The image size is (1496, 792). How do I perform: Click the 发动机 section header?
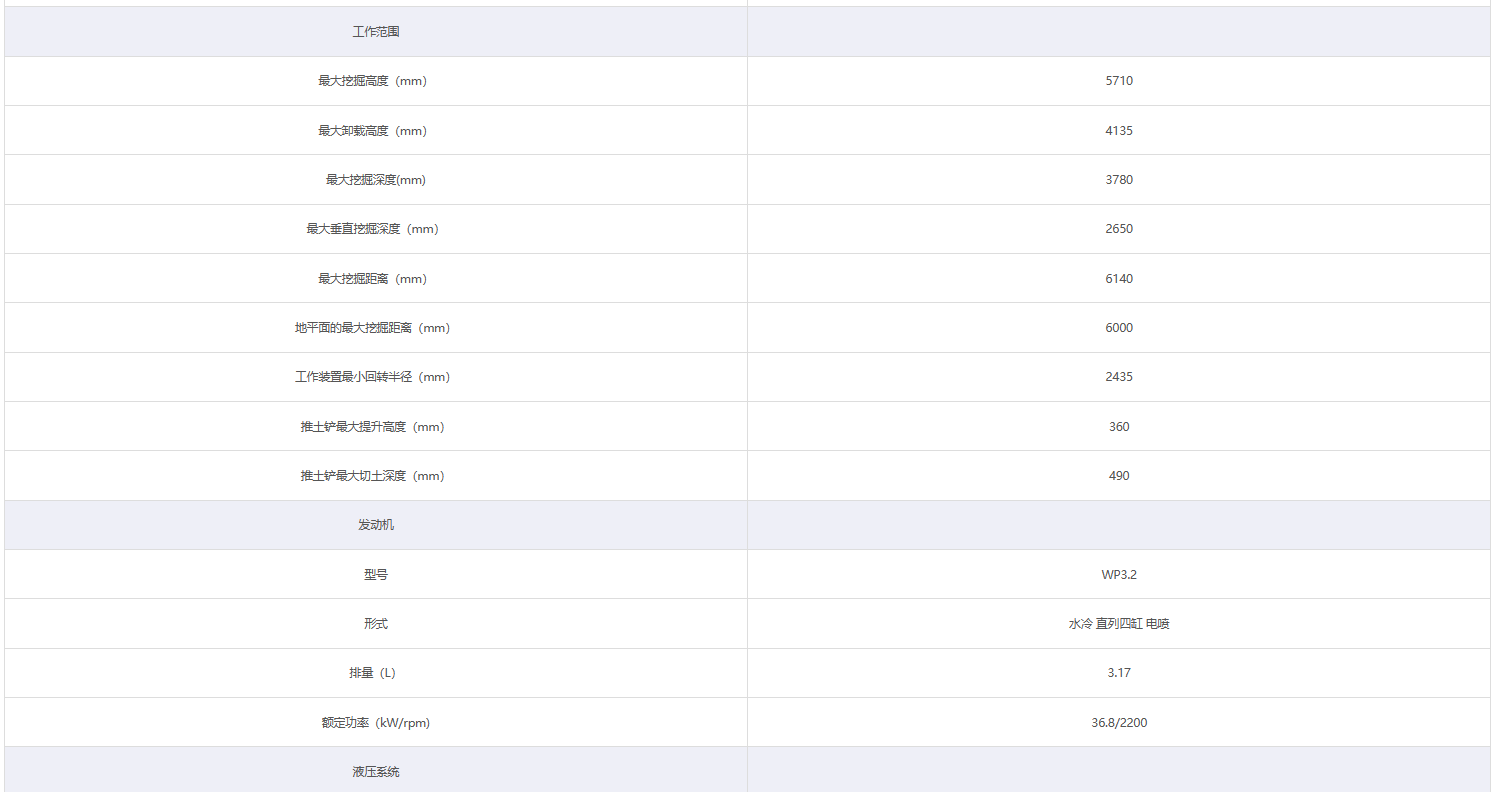376,525
